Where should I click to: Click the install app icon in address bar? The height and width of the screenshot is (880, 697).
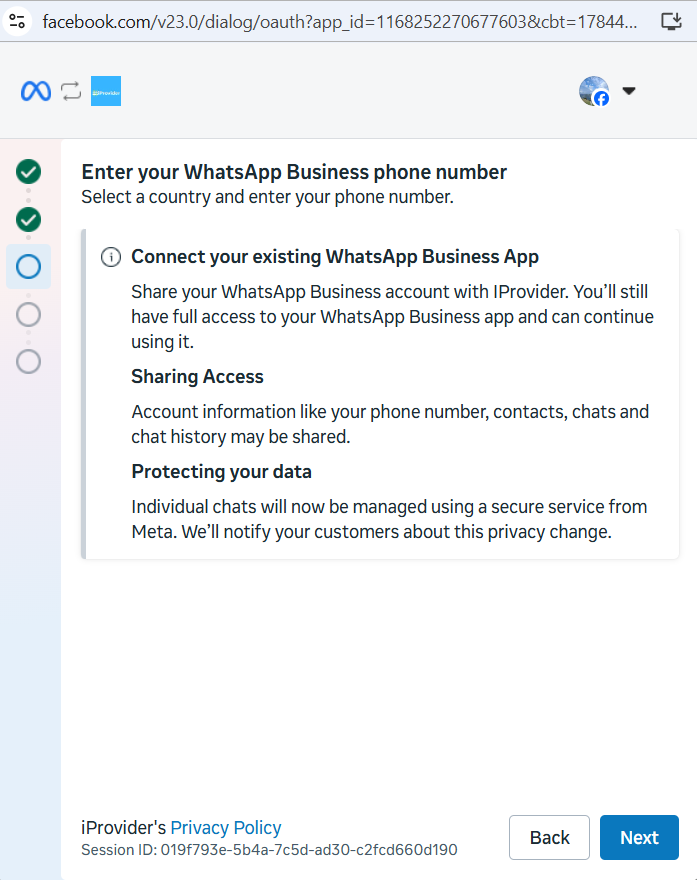point(671,22)
